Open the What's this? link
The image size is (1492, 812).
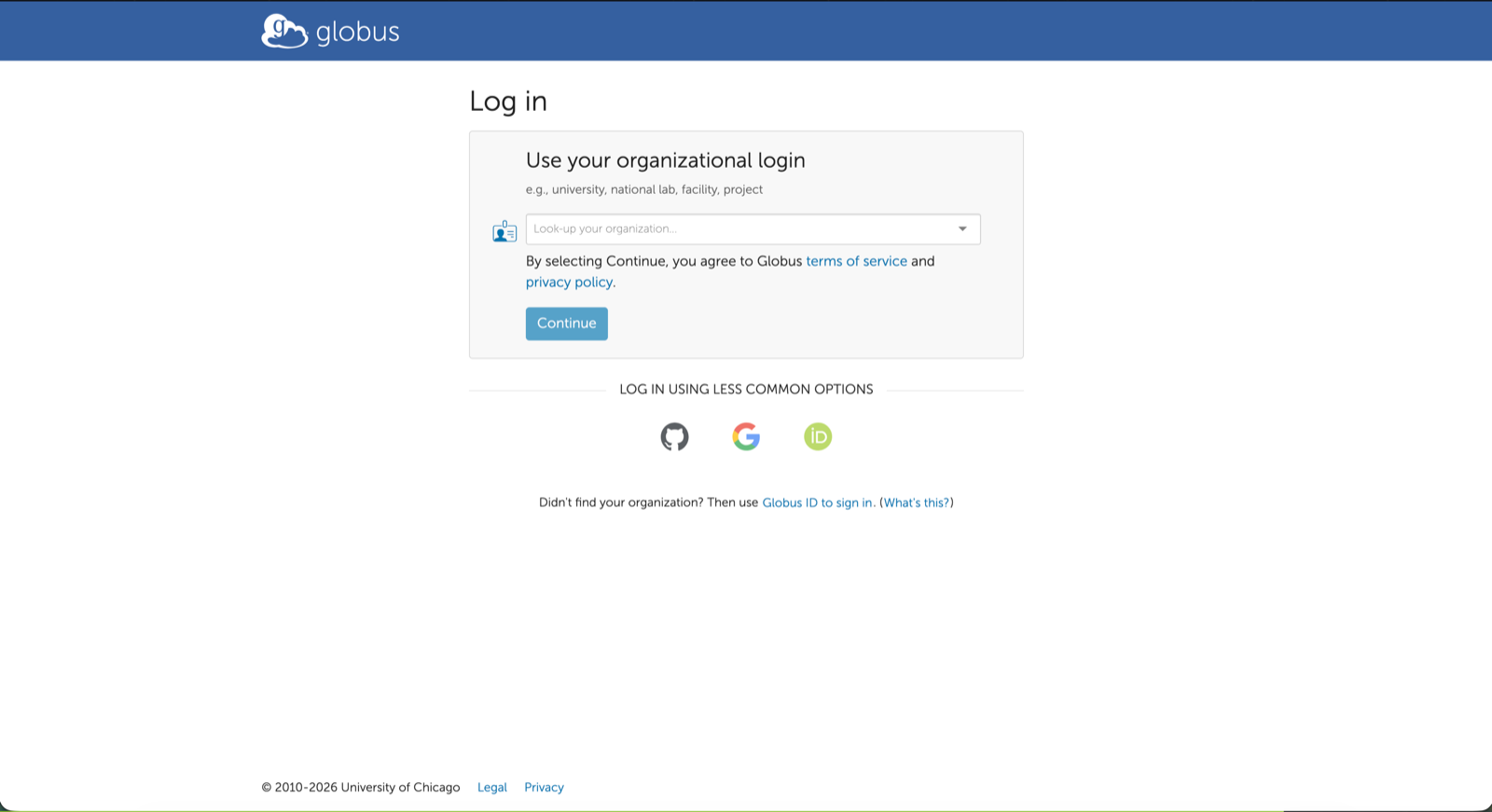click(x=916, y=502)
